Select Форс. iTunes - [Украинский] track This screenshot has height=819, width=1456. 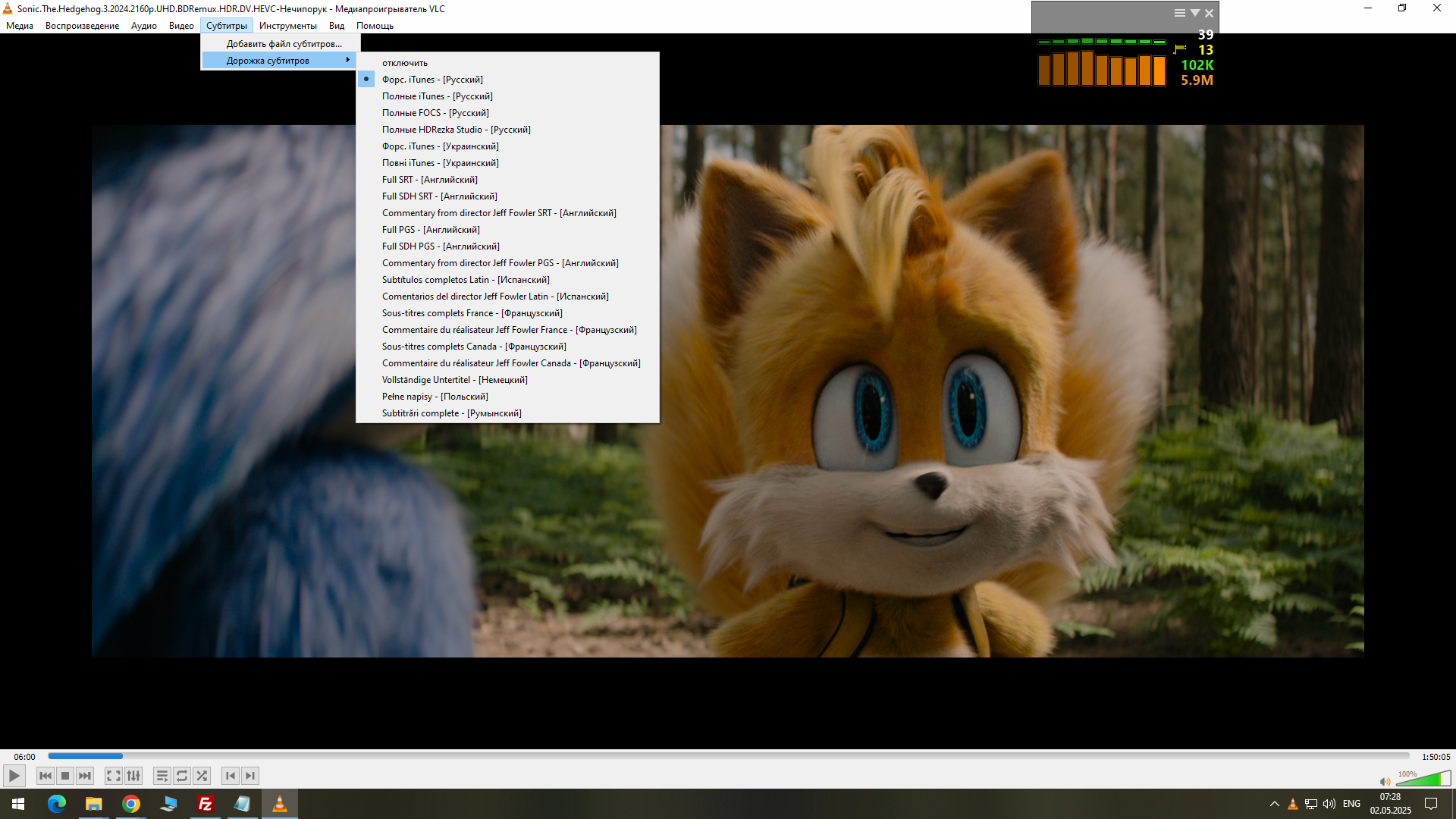point(507,146)
